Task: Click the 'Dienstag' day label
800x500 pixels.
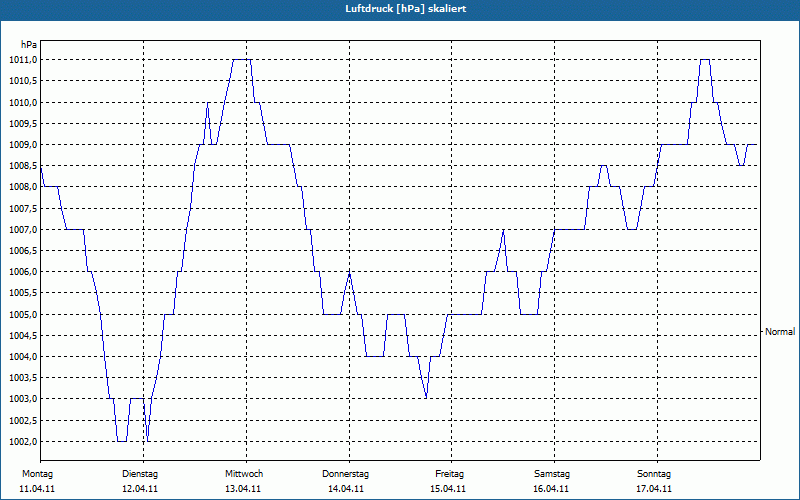Action: coord(140,474)
